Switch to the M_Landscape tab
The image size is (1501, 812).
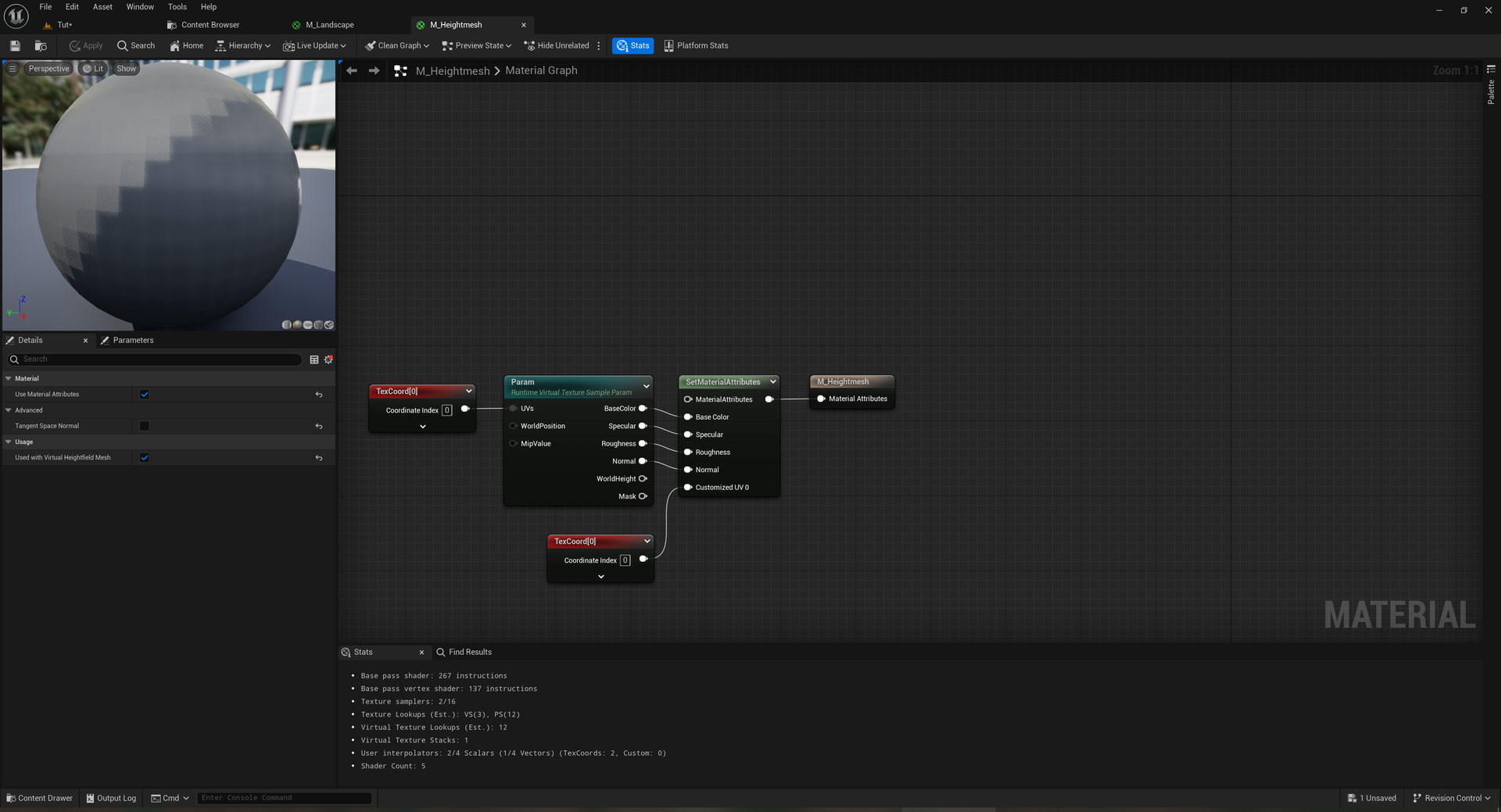[328, 24]
